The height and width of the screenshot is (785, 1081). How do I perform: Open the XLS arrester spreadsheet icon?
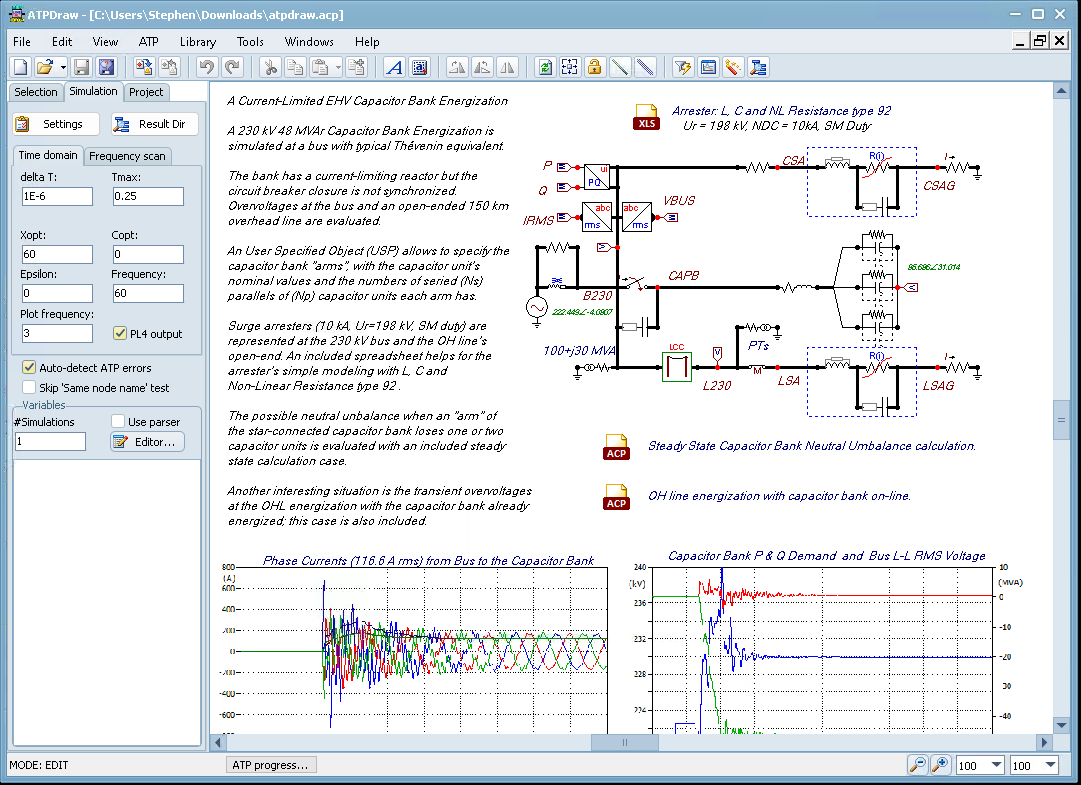[645, 117]
